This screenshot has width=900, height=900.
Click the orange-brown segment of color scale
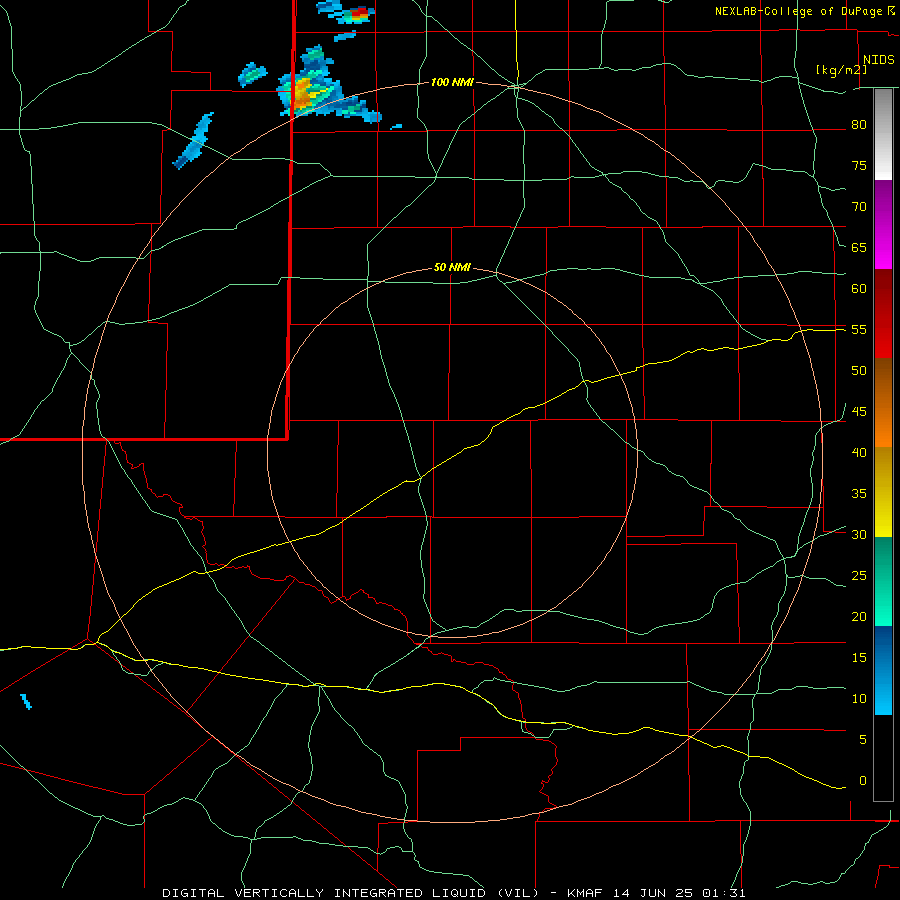pos(883,402)
